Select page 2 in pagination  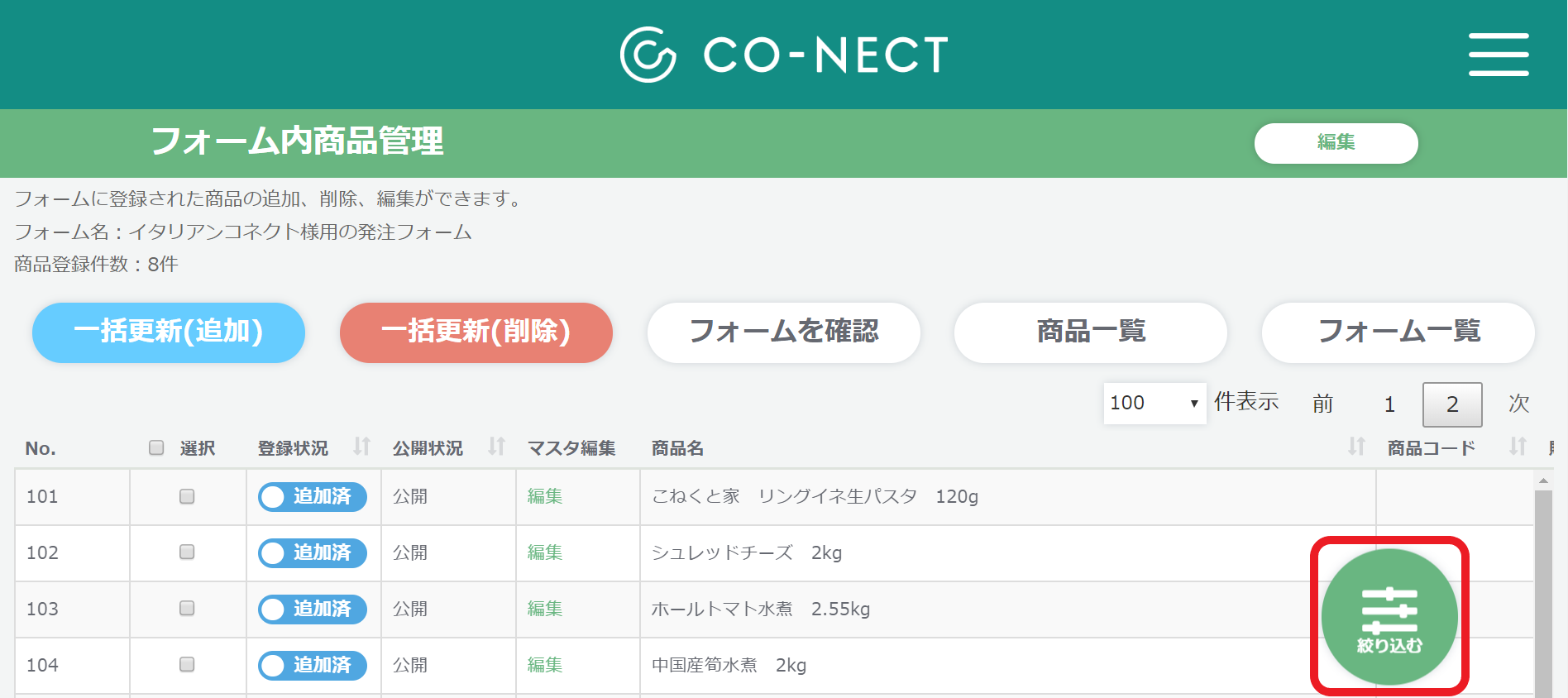point(1451,404)
